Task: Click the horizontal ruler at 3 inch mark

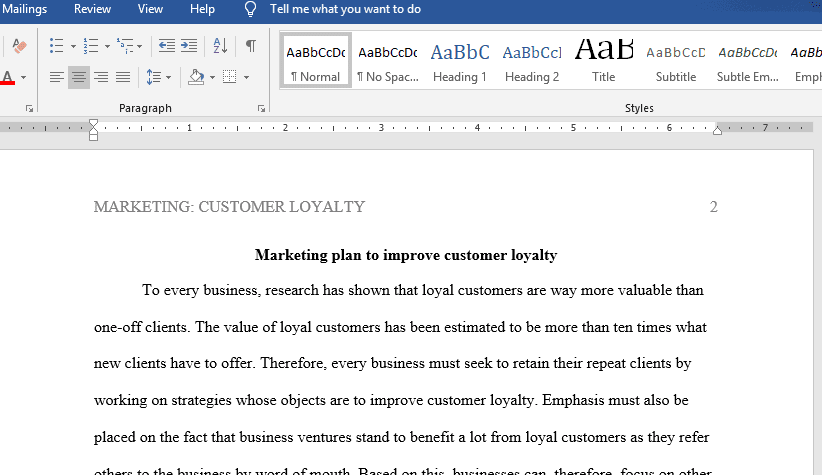Action: pyautogui.click(x=381, y=127)
